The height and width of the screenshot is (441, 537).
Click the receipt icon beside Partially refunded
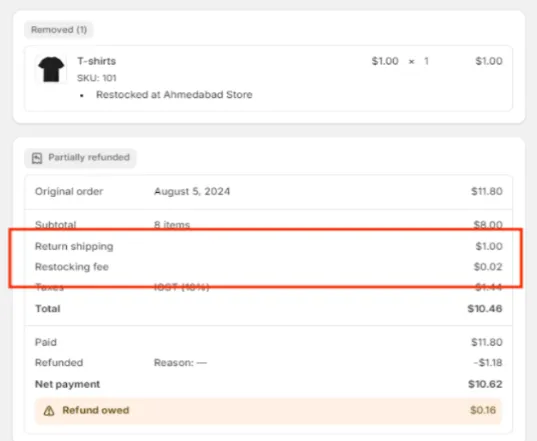37,158
